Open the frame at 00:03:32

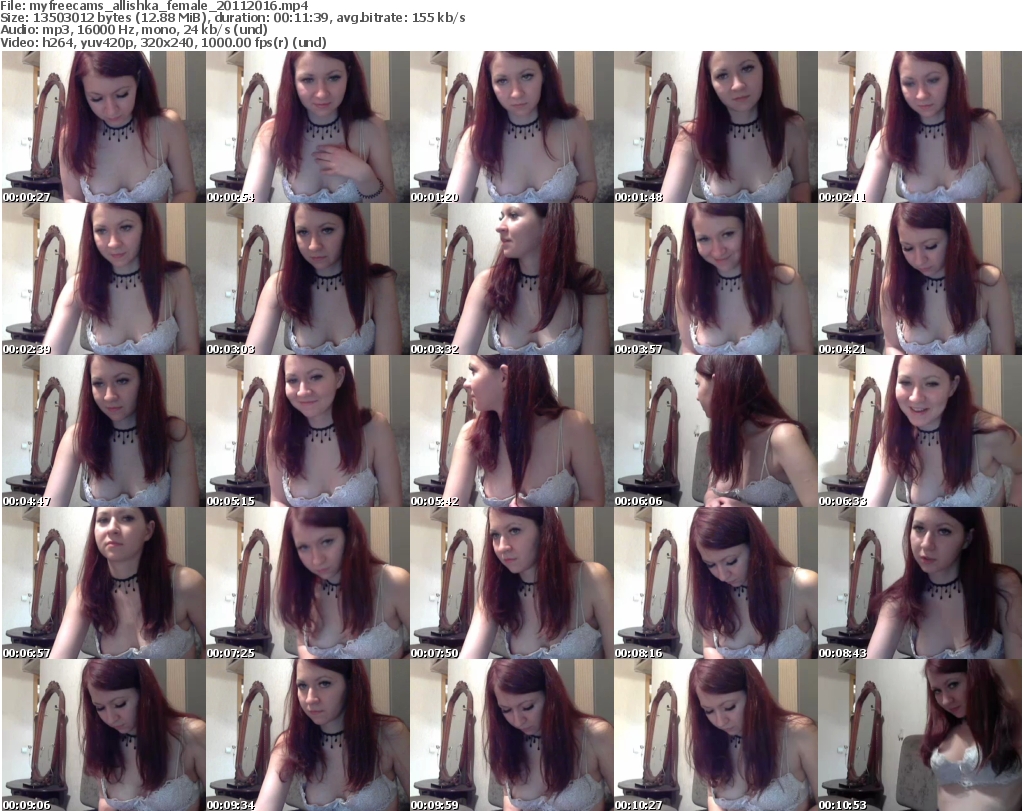(x=511, y=279)
